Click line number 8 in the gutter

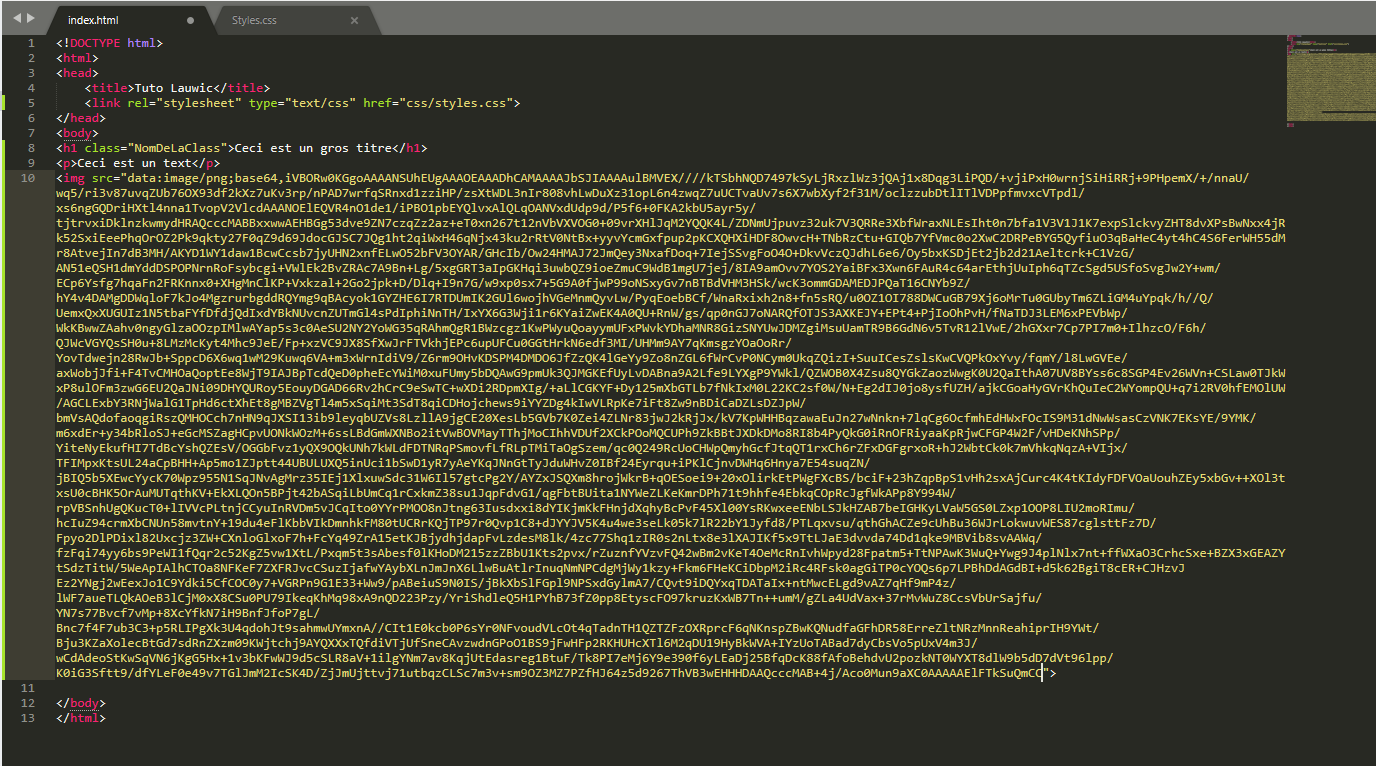[x=31, y=148]
